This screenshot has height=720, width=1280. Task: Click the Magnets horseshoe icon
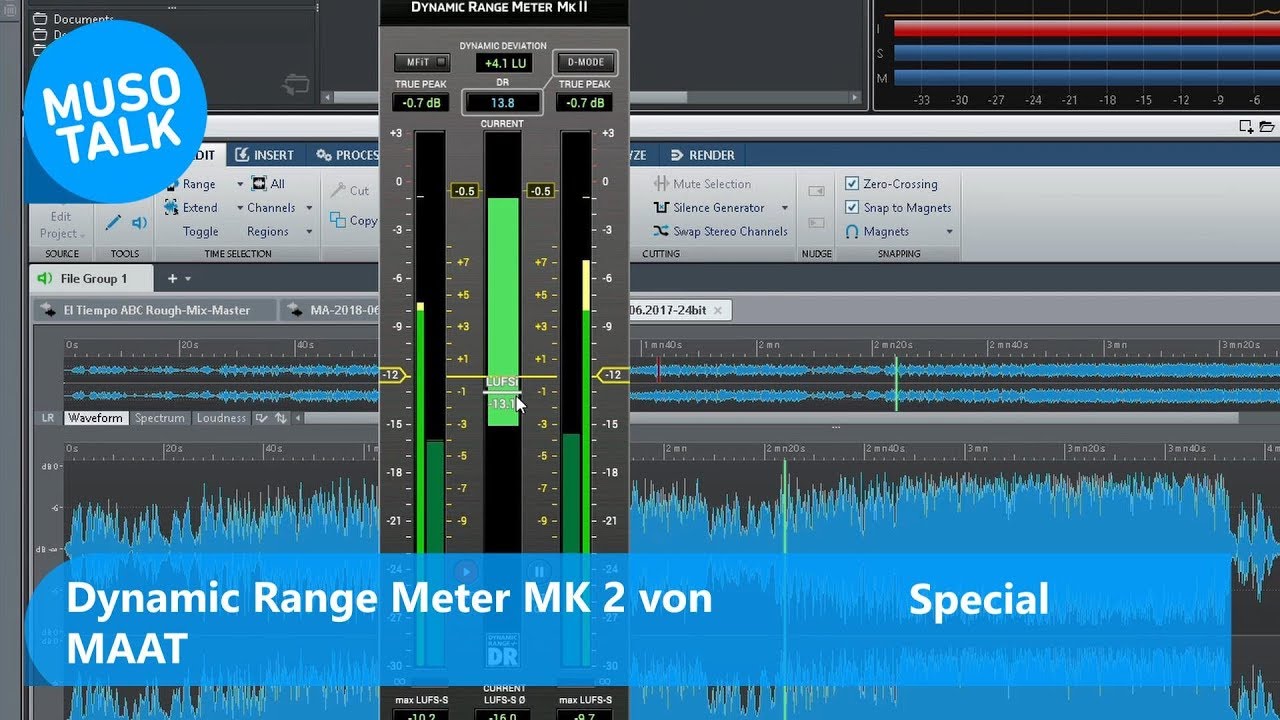[x=852, y=231]
